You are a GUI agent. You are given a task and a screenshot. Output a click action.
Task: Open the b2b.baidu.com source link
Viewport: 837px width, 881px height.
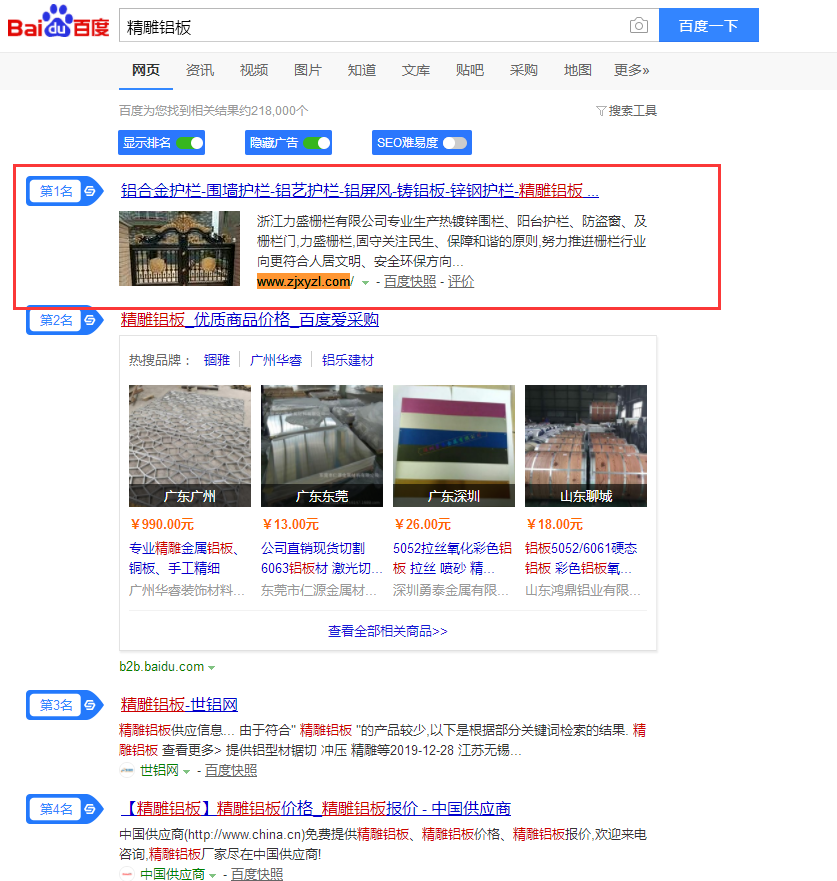click(x=162, y=666)
